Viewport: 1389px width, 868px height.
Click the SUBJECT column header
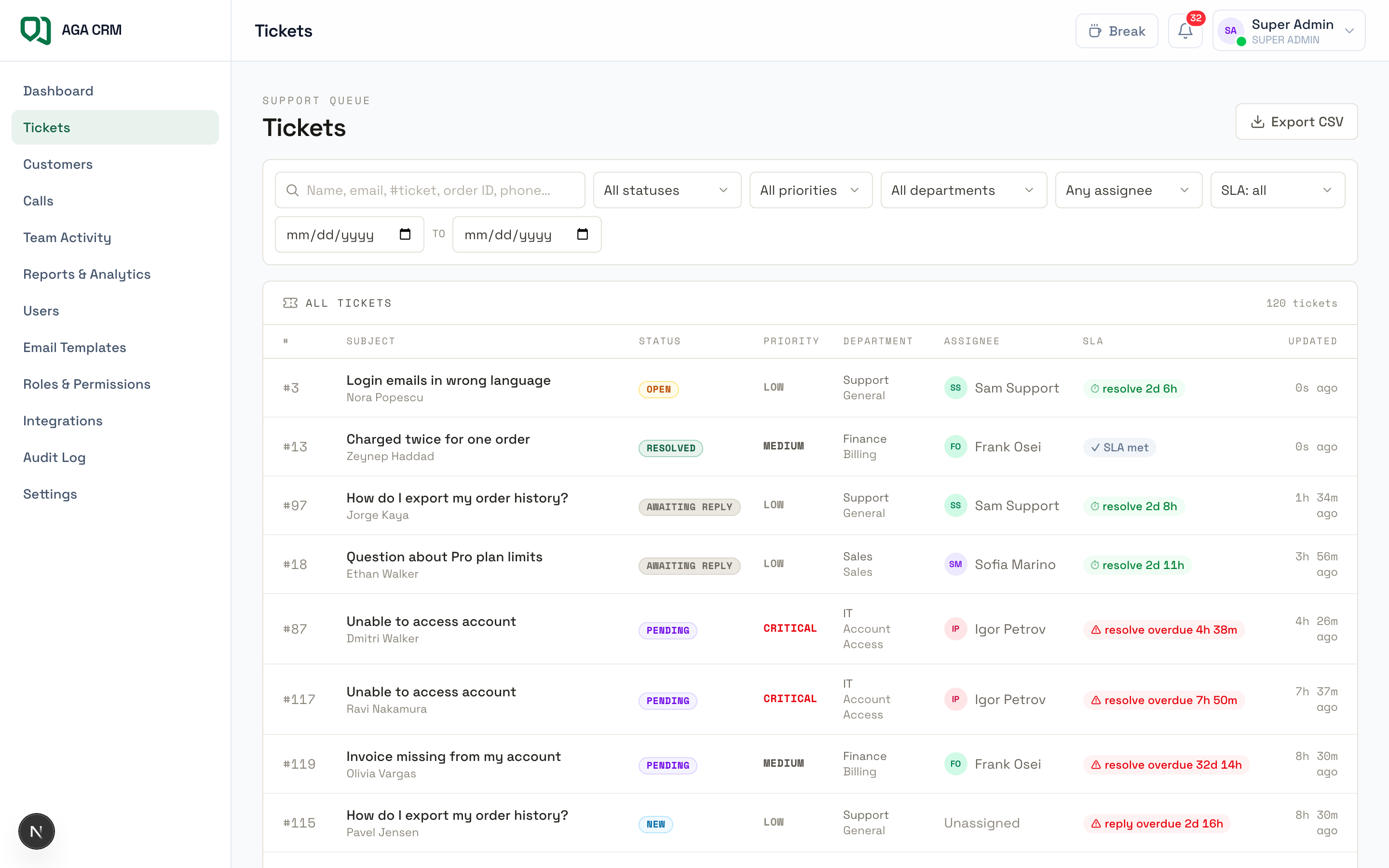(x=370, y=341)
